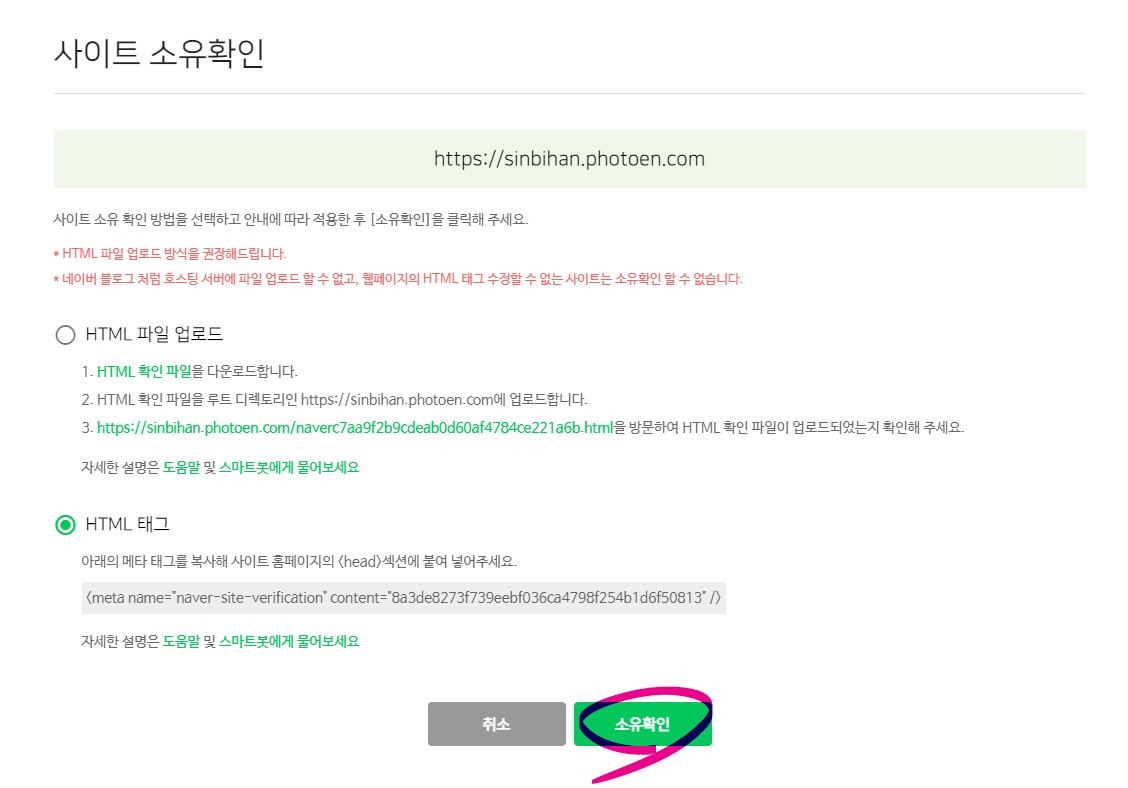Click the instruction text mentioning [소유확인]
This screenshot has width=1128, height=788.
291,219
